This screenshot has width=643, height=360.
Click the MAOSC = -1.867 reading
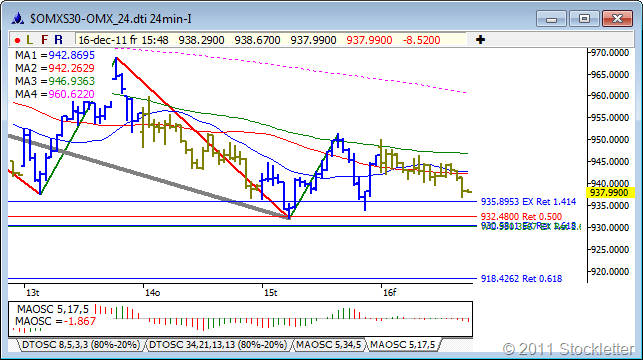[55, 321]
